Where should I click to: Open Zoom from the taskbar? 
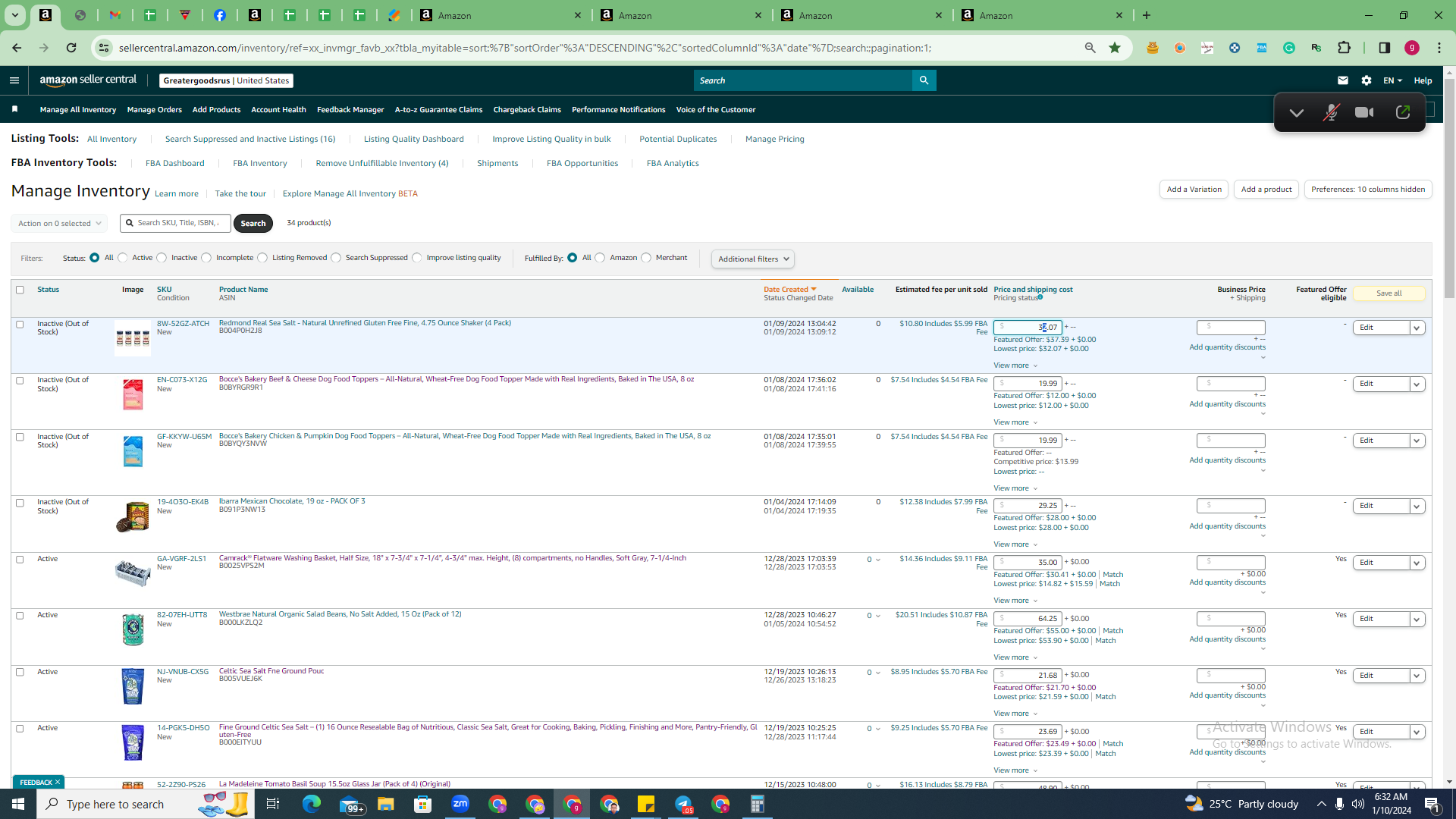point(460,804)
